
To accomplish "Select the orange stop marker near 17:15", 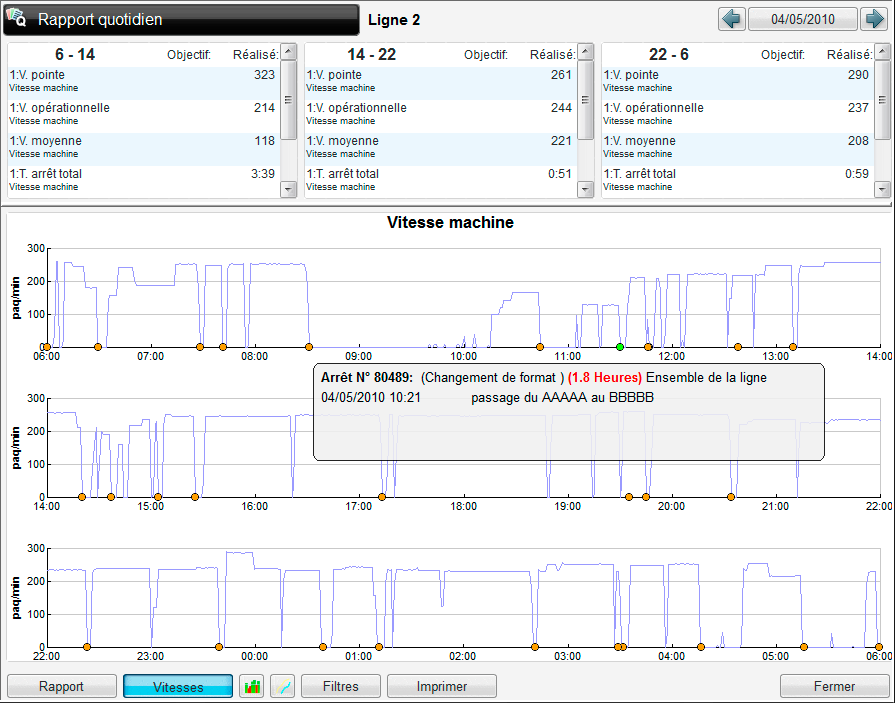I will pos(382,497).
